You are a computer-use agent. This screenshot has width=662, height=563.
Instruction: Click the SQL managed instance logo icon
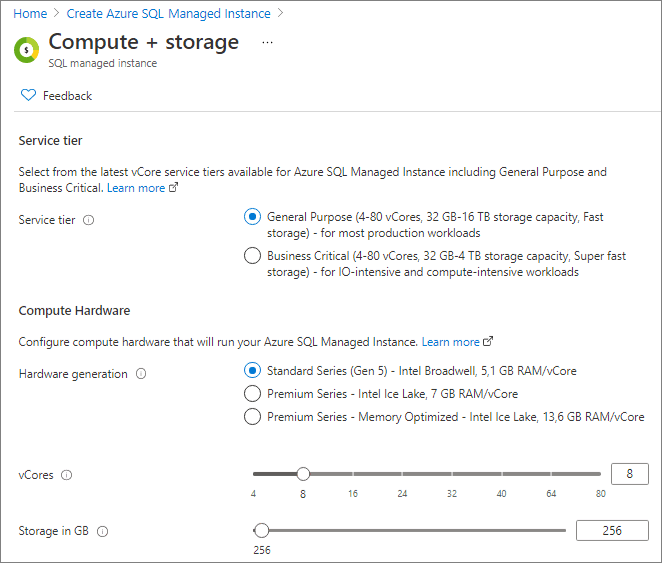coord(27,49)
